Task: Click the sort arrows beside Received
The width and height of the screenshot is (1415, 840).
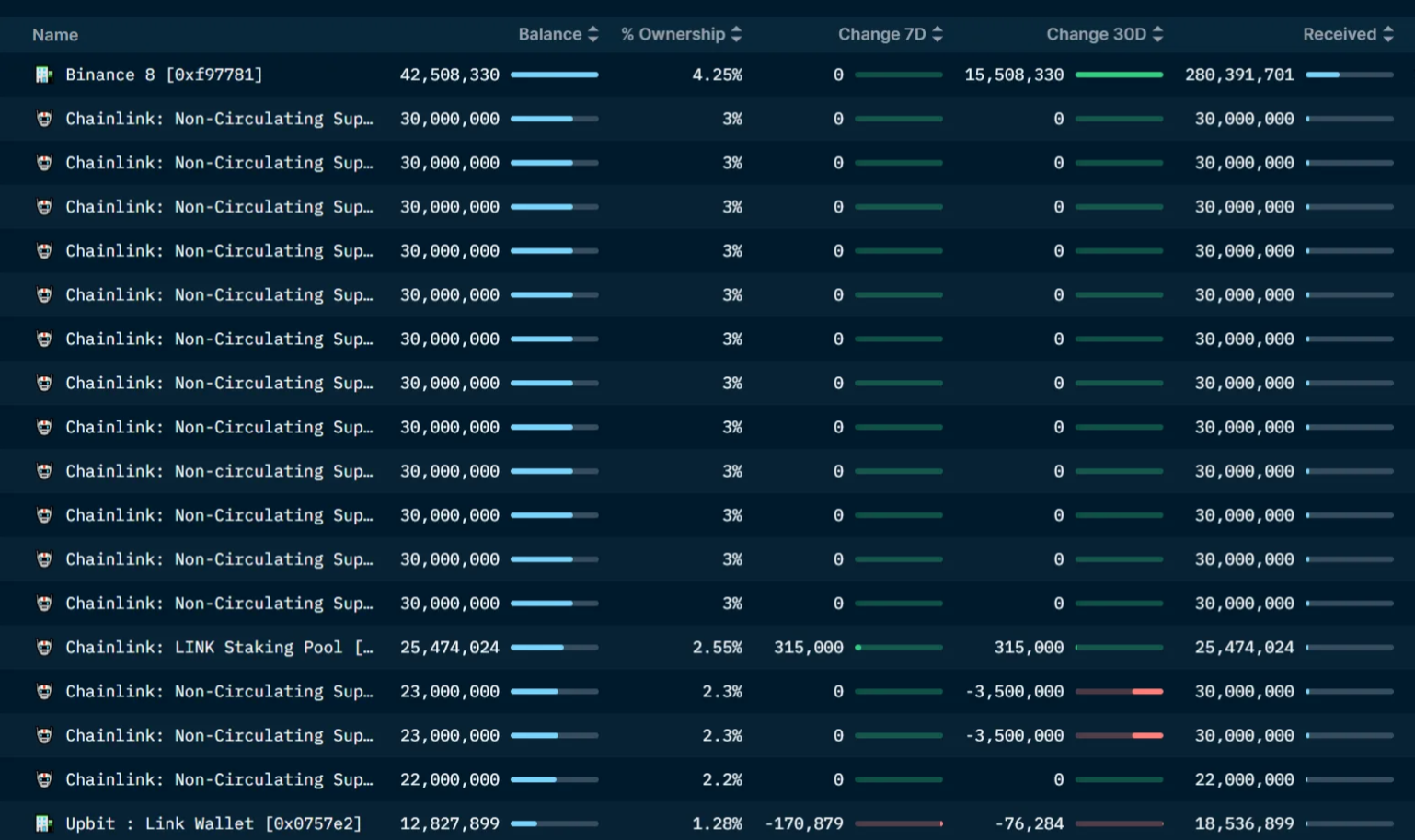Action: tap(1388, 34)
